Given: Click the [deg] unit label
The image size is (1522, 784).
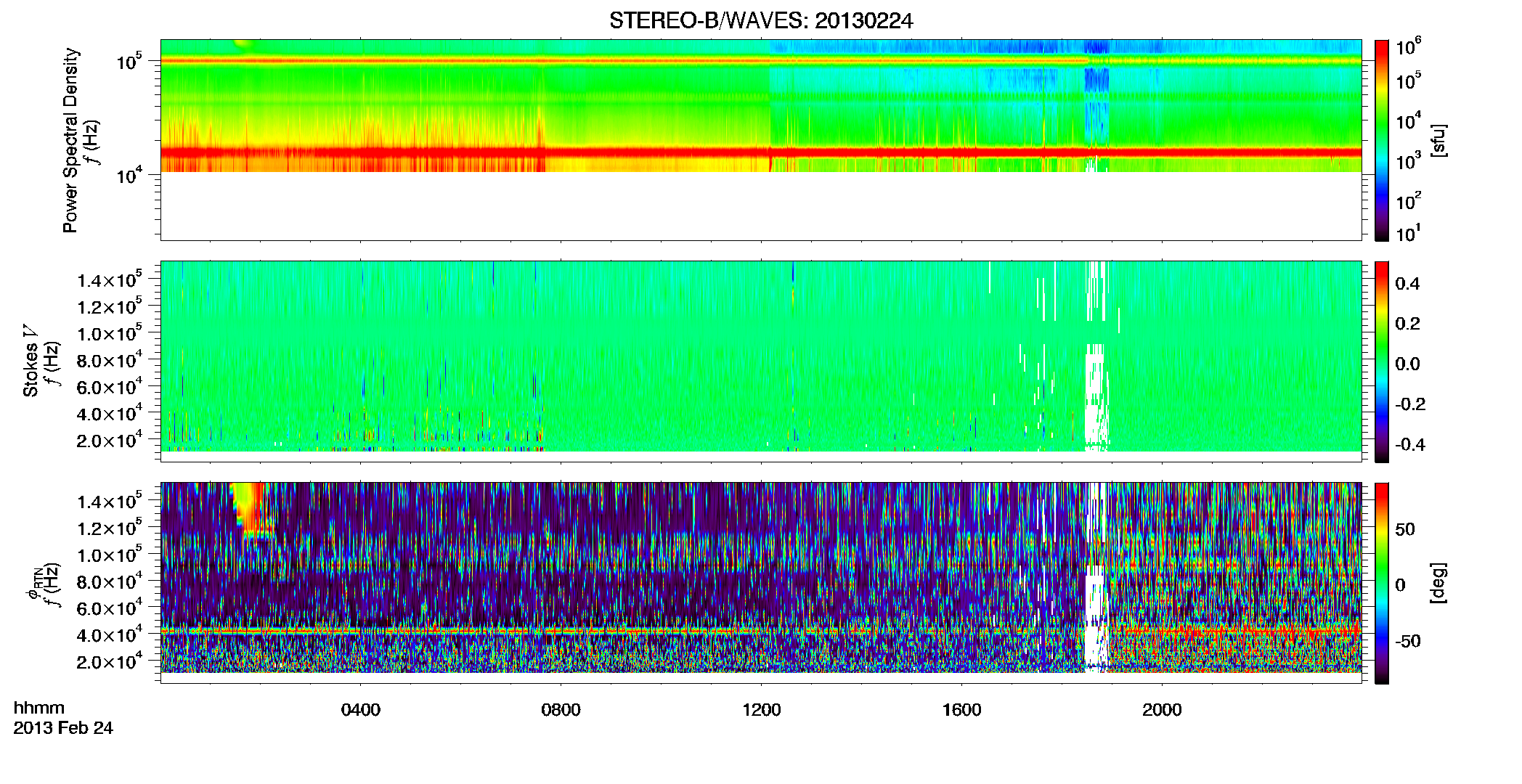Looking at the screenshot, I should 1438,583.
